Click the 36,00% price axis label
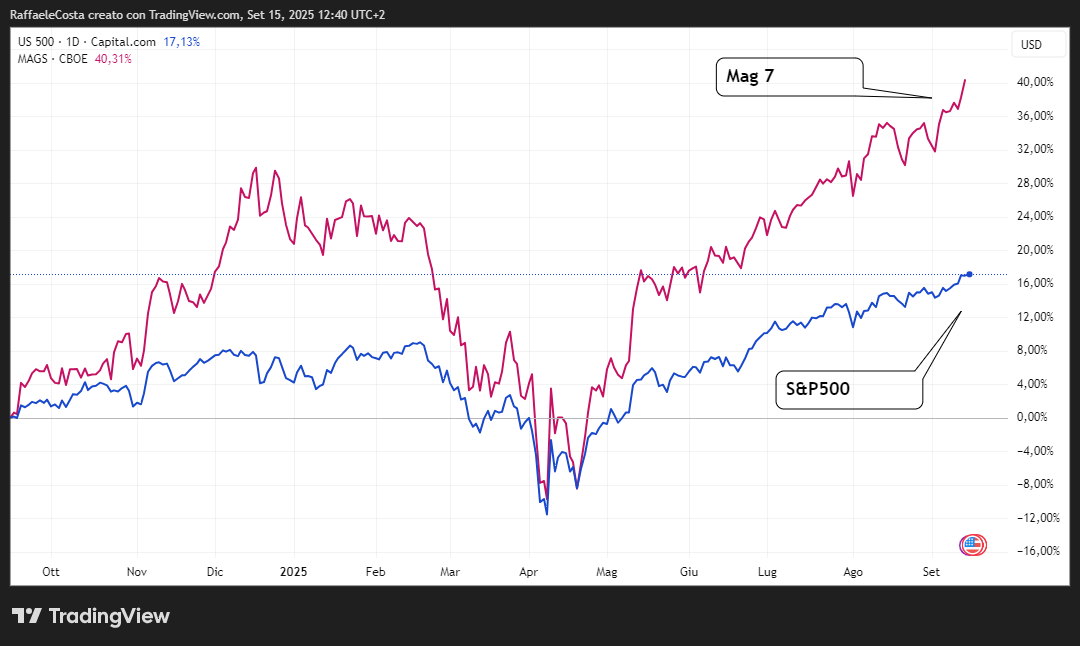This screenshot has width=1080, height=646. pyautogui.click(x=1035, y=116)
